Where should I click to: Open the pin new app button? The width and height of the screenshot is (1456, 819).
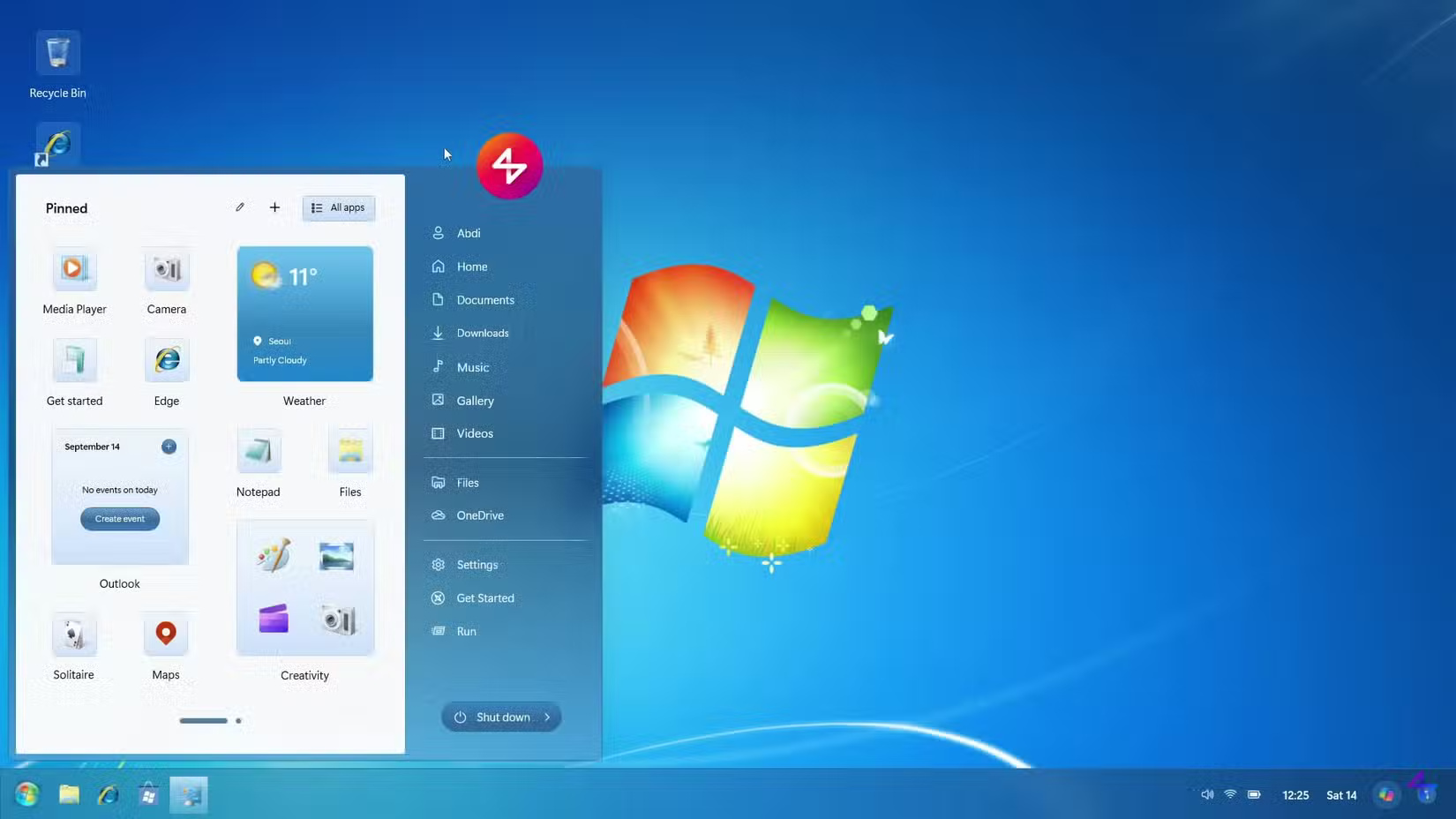click(x=274, y=207)
